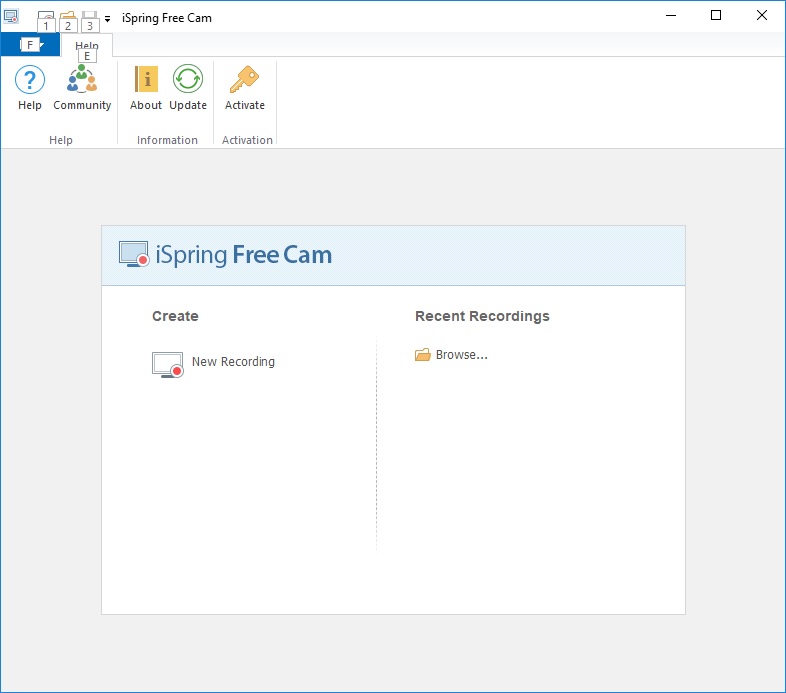Click quick access save button
This screenshot has width=786, height=693.
90,17
